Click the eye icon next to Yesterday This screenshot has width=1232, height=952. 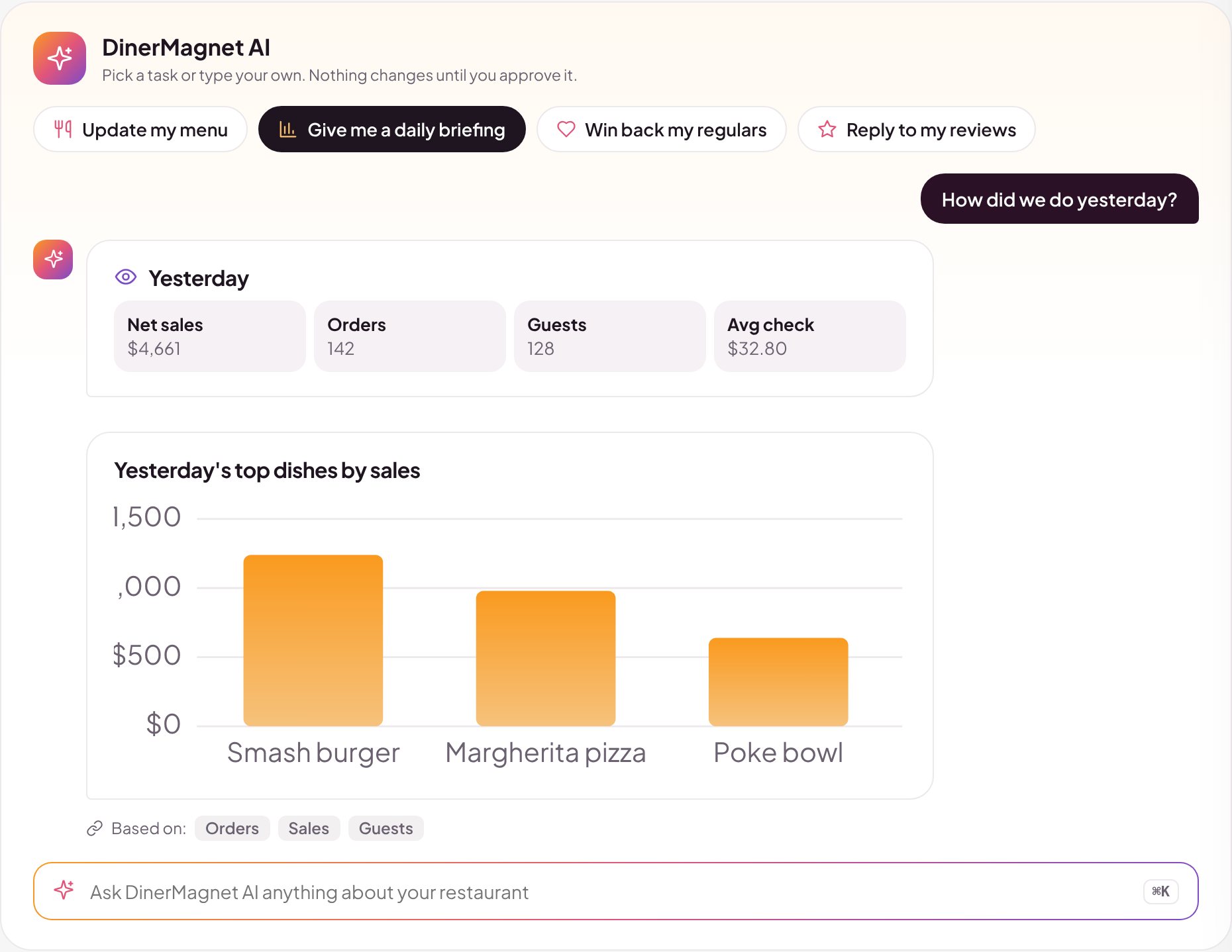coord(126,277)
